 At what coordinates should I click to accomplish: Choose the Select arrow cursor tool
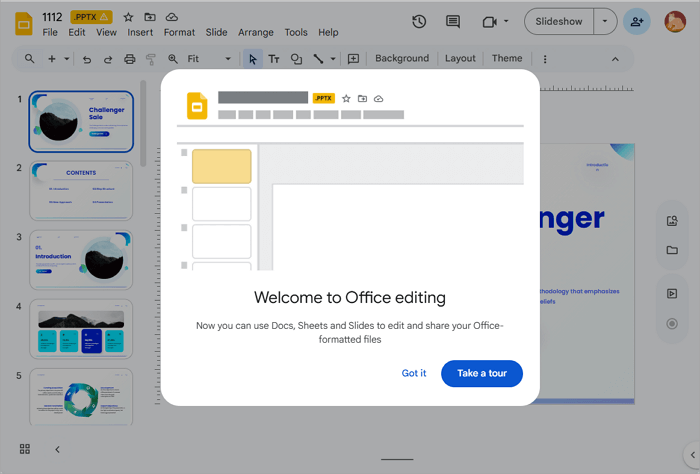coord(253,59)
